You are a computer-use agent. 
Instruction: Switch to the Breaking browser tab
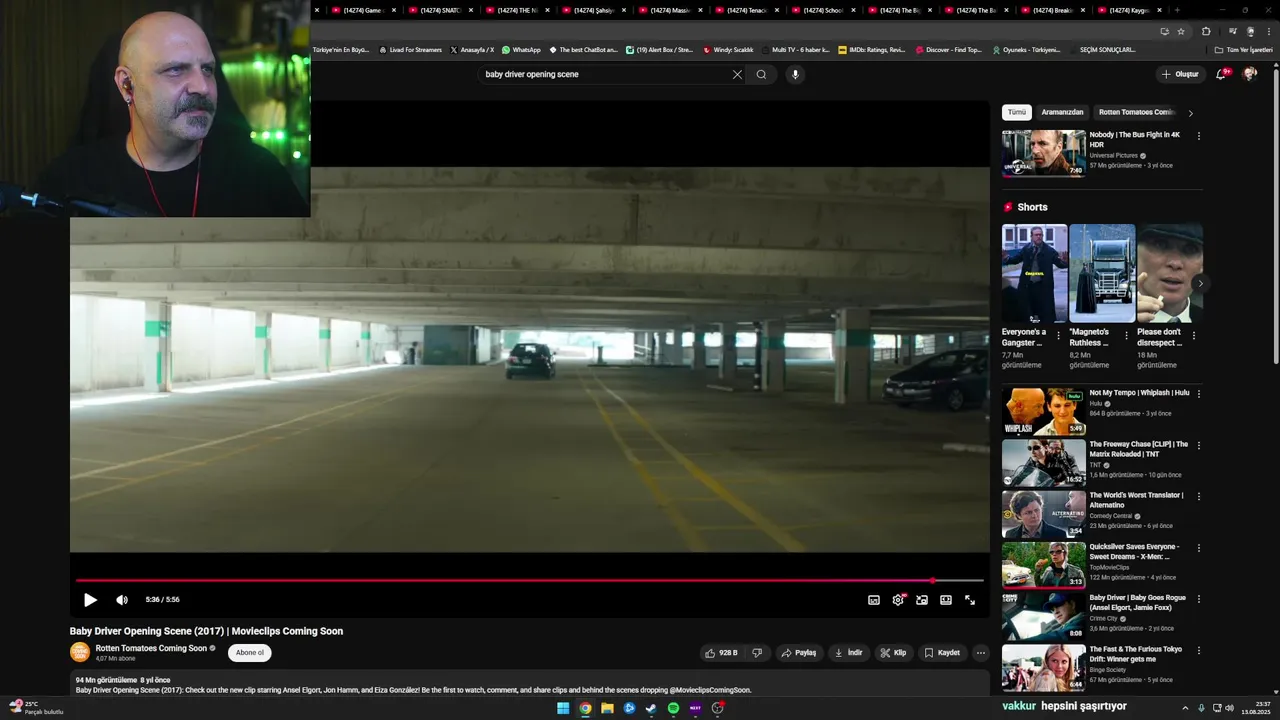[1052, 10]
